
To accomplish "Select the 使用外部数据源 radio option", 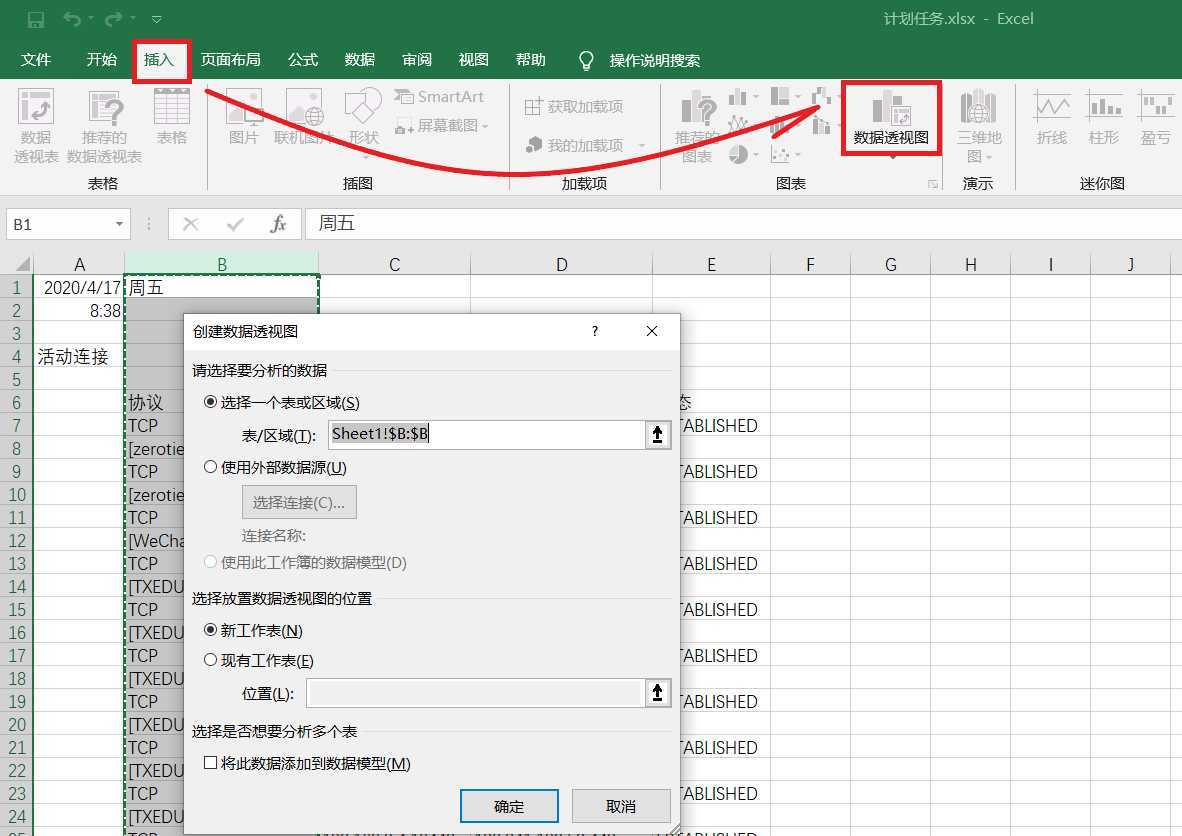I will click(x=211, y=467).
